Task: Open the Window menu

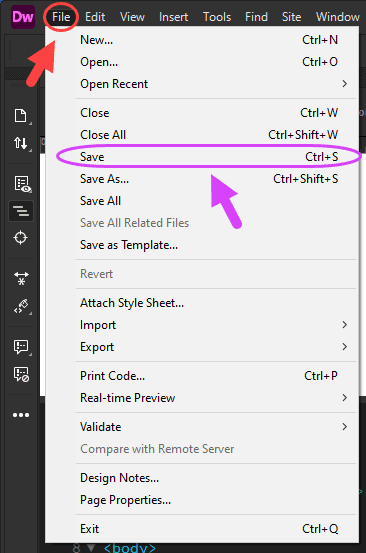Action: coord(337,17)
